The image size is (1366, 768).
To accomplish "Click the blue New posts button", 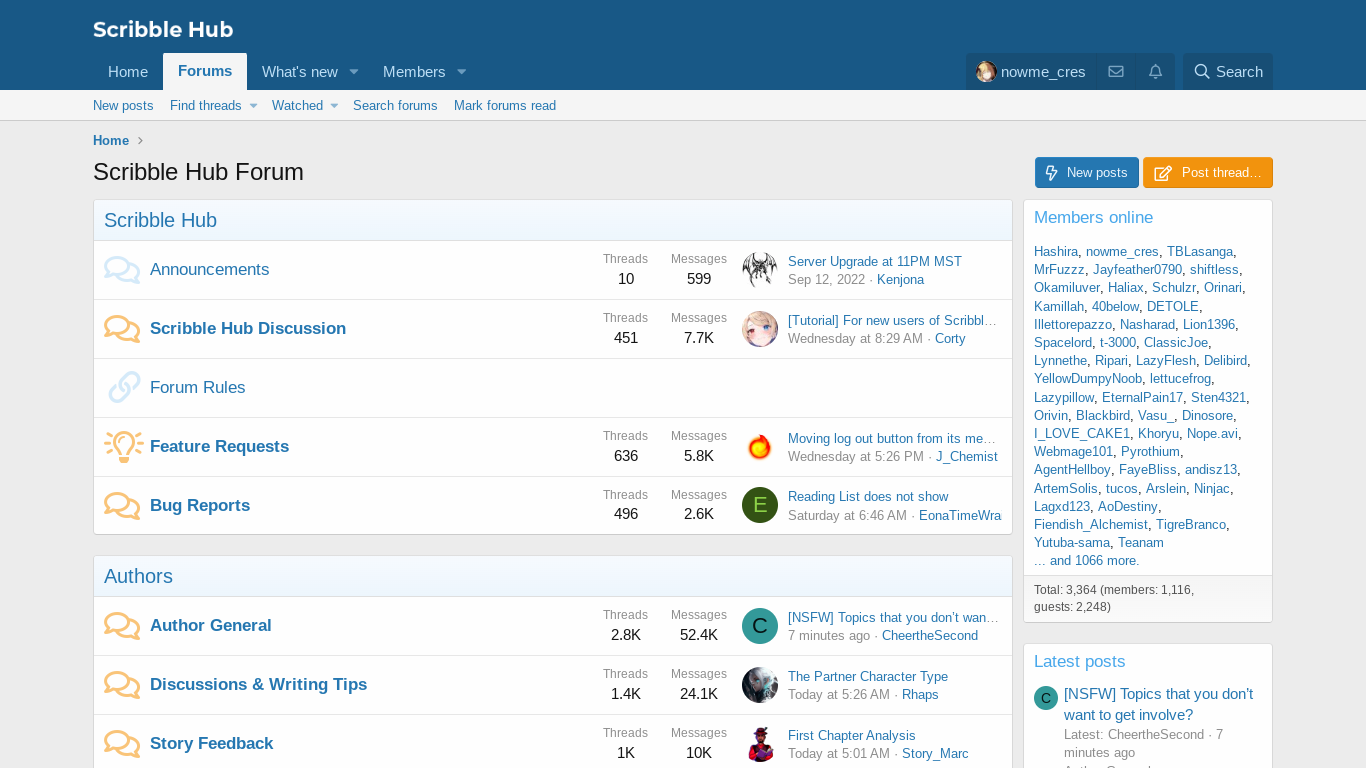I will click(1086, 172).
